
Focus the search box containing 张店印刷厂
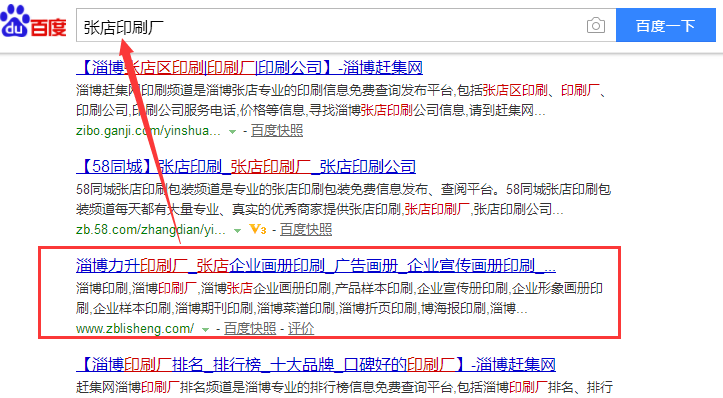(x=346, y=25)
